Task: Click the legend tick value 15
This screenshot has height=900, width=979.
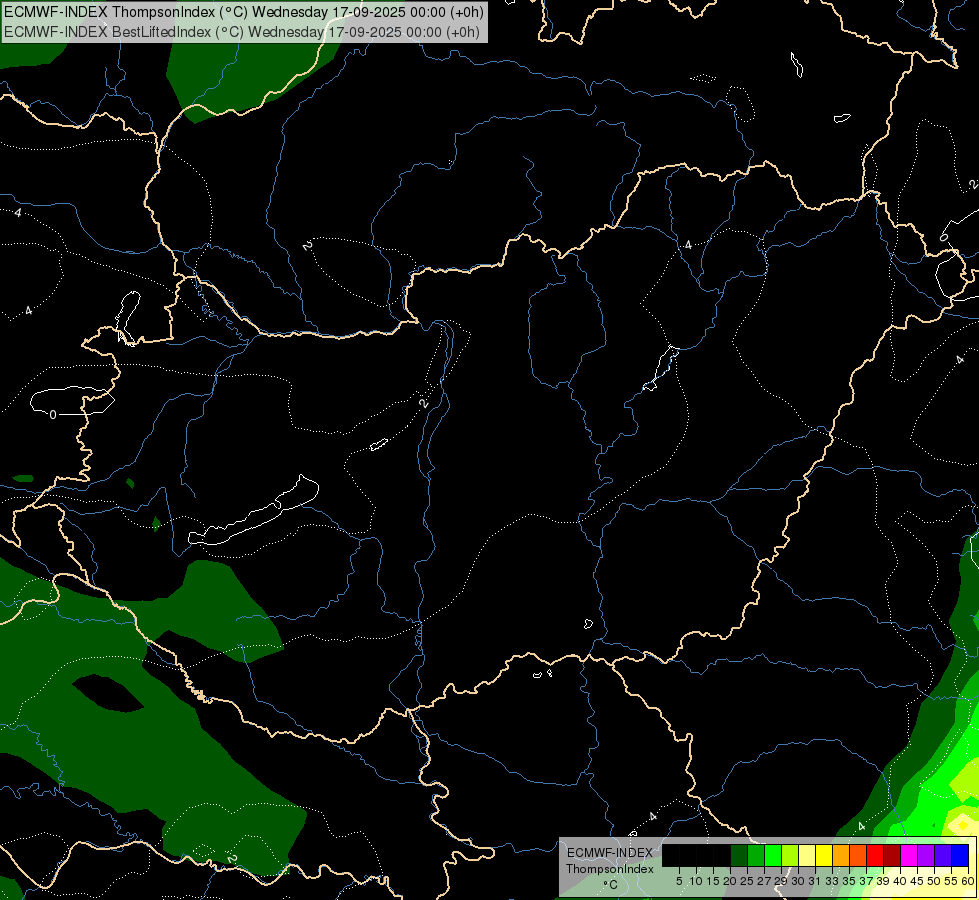Action: click(x=713, y=881)
